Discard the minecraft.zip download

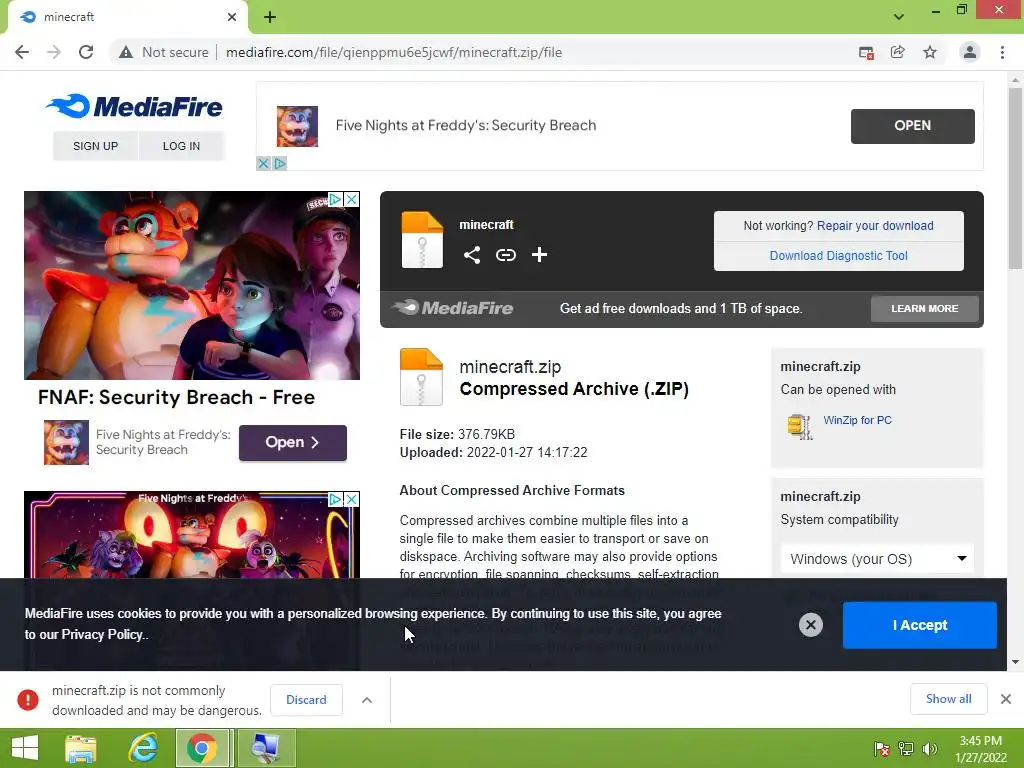click(x=306, y=699)
